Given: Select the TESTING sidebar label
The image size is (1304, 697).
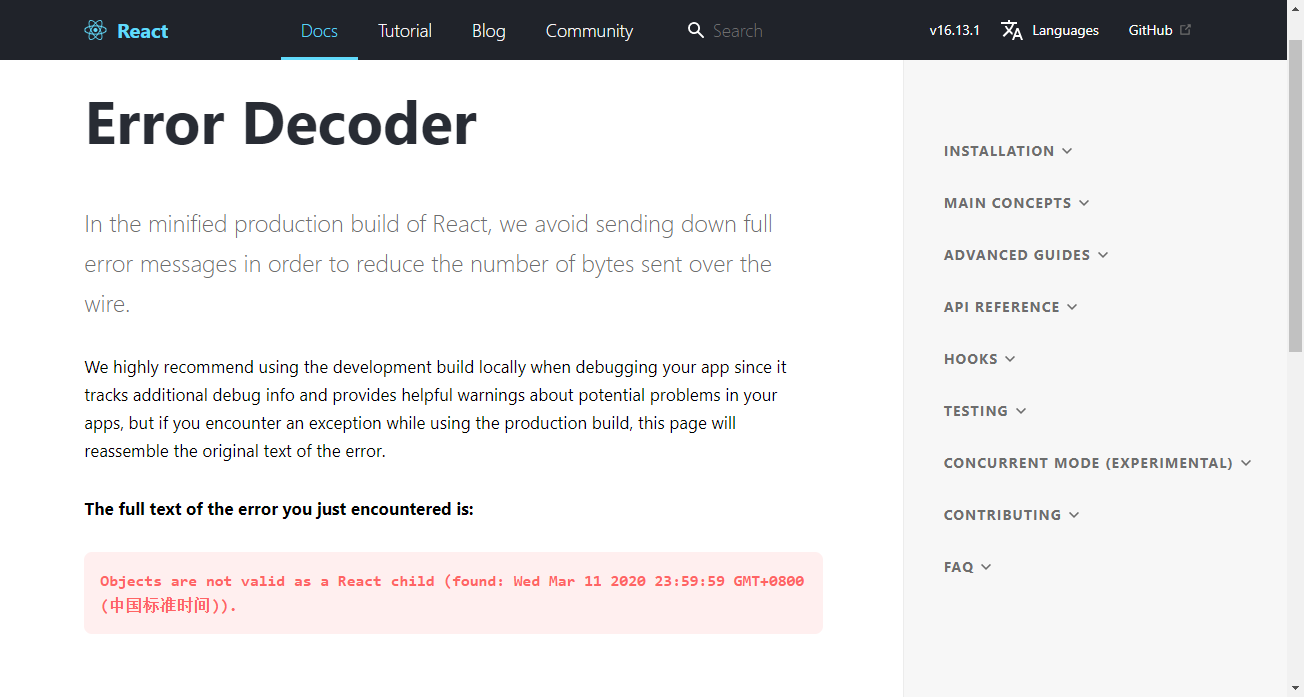Looking at the screenshot, I should [976, 411].
